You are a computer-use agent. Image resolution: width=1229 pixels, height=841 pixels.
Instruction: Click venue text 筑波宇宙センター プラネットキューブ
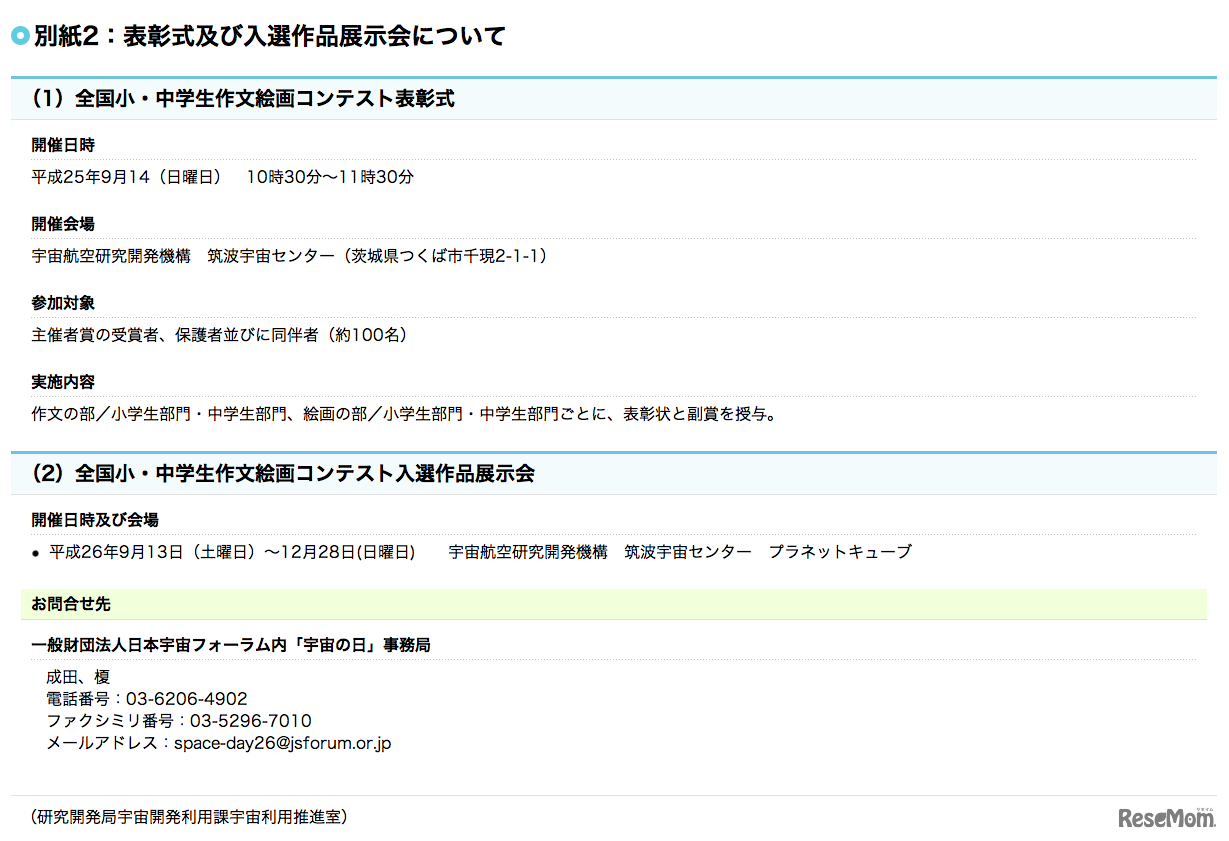(768, 552)
